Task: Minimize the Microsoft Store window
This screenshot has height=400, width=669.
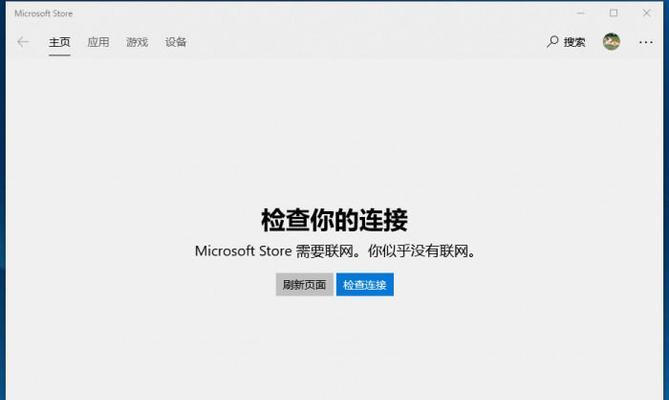Action: (x=580, y=13)
